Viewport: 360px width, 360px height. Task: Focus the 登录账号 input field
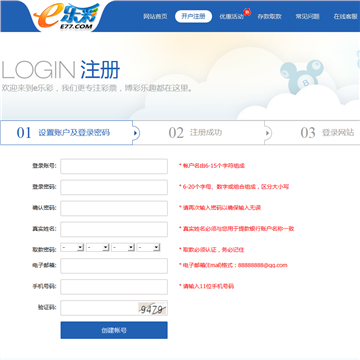[x=114, y=166]
